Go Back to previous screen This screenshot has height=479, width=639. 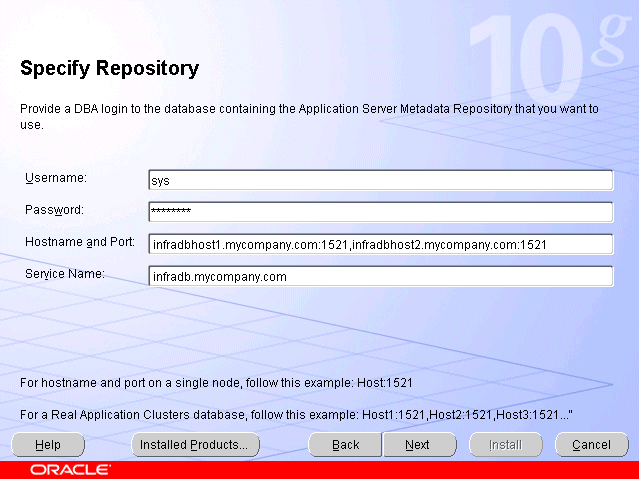coord(345,444)
